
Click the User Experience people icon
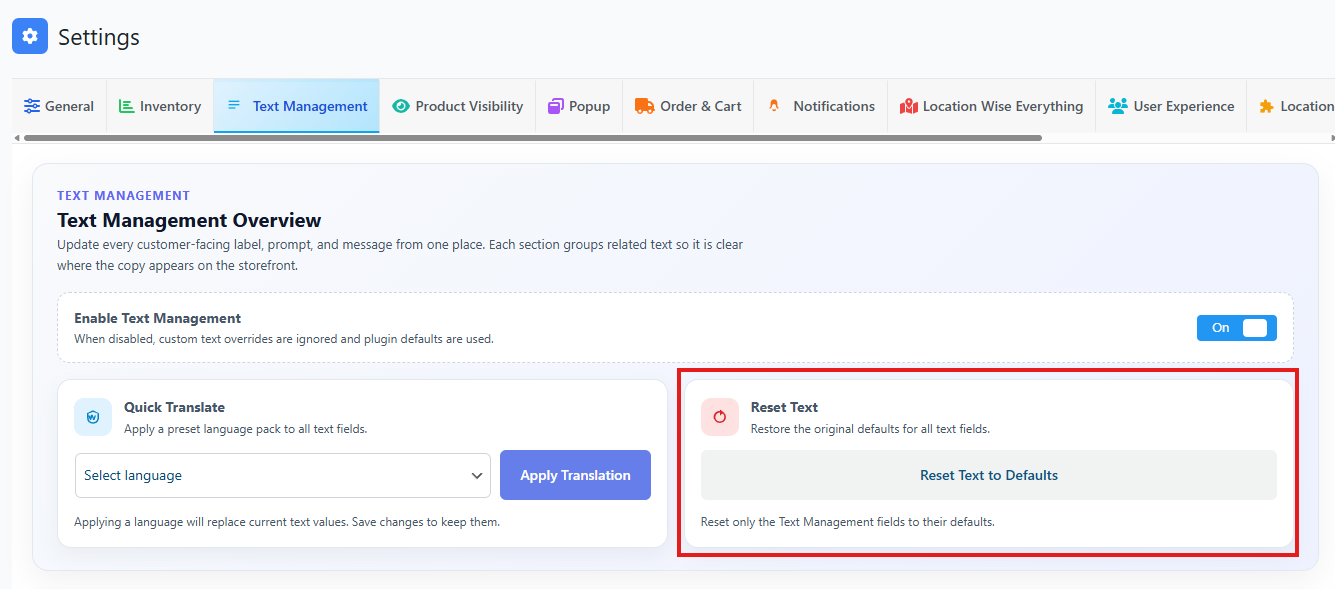click(1118, 106)
